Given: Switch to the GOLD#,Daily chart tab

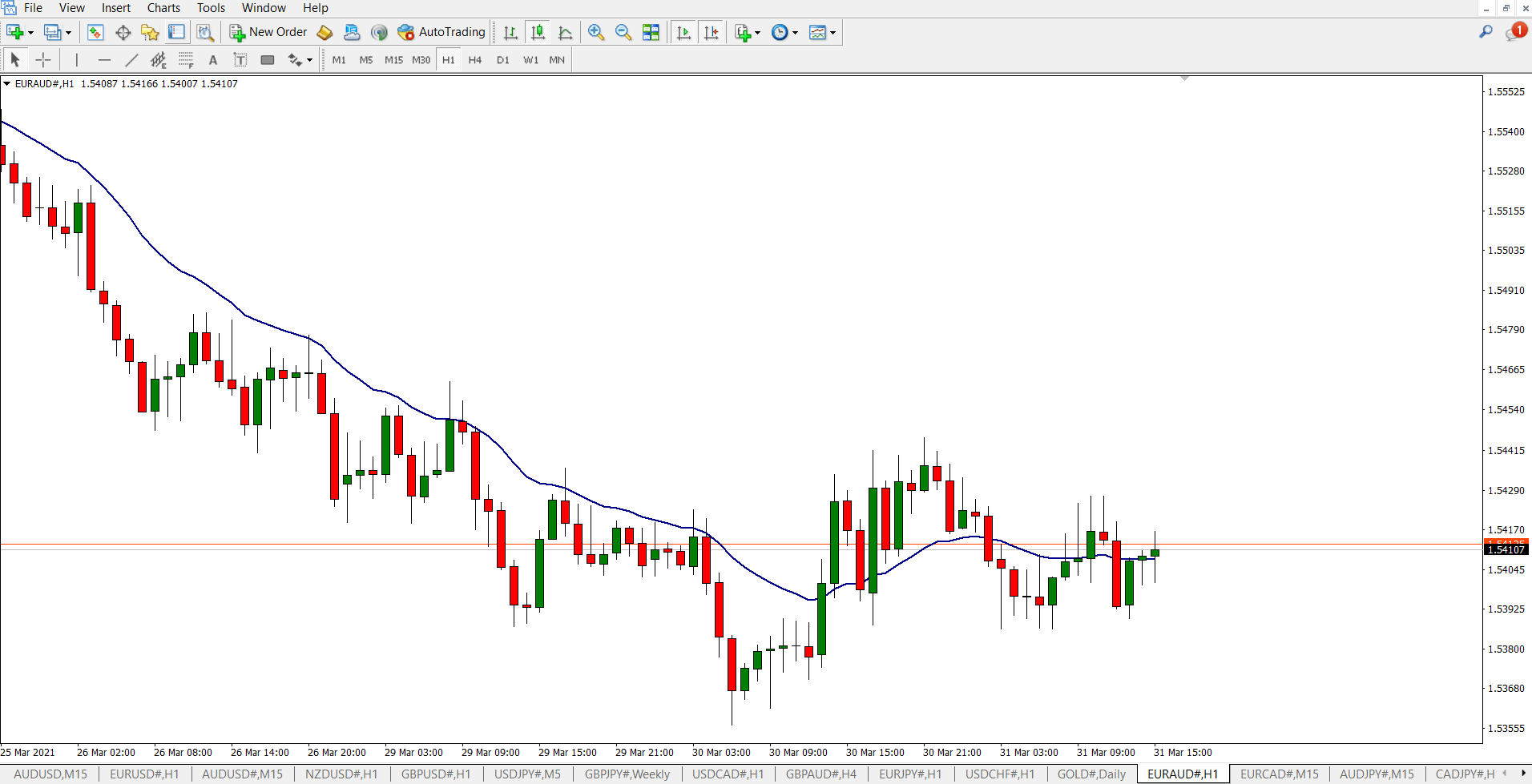Looking at the screenshot, I should (1091, 774).
